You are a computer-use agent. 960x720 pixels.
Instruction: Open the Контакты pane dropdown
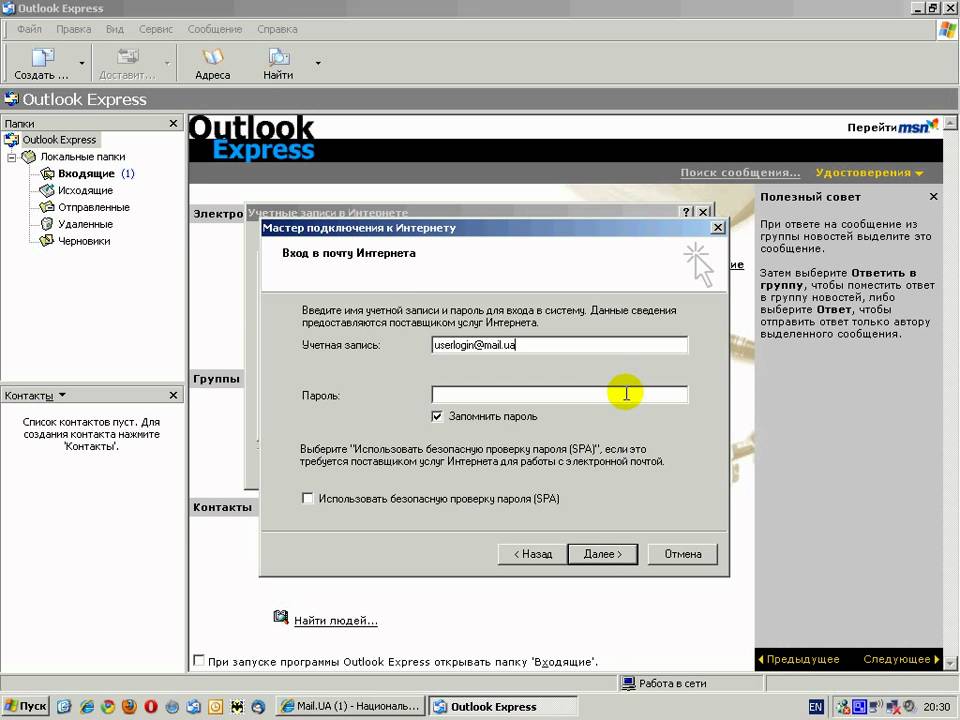point(62,396)
